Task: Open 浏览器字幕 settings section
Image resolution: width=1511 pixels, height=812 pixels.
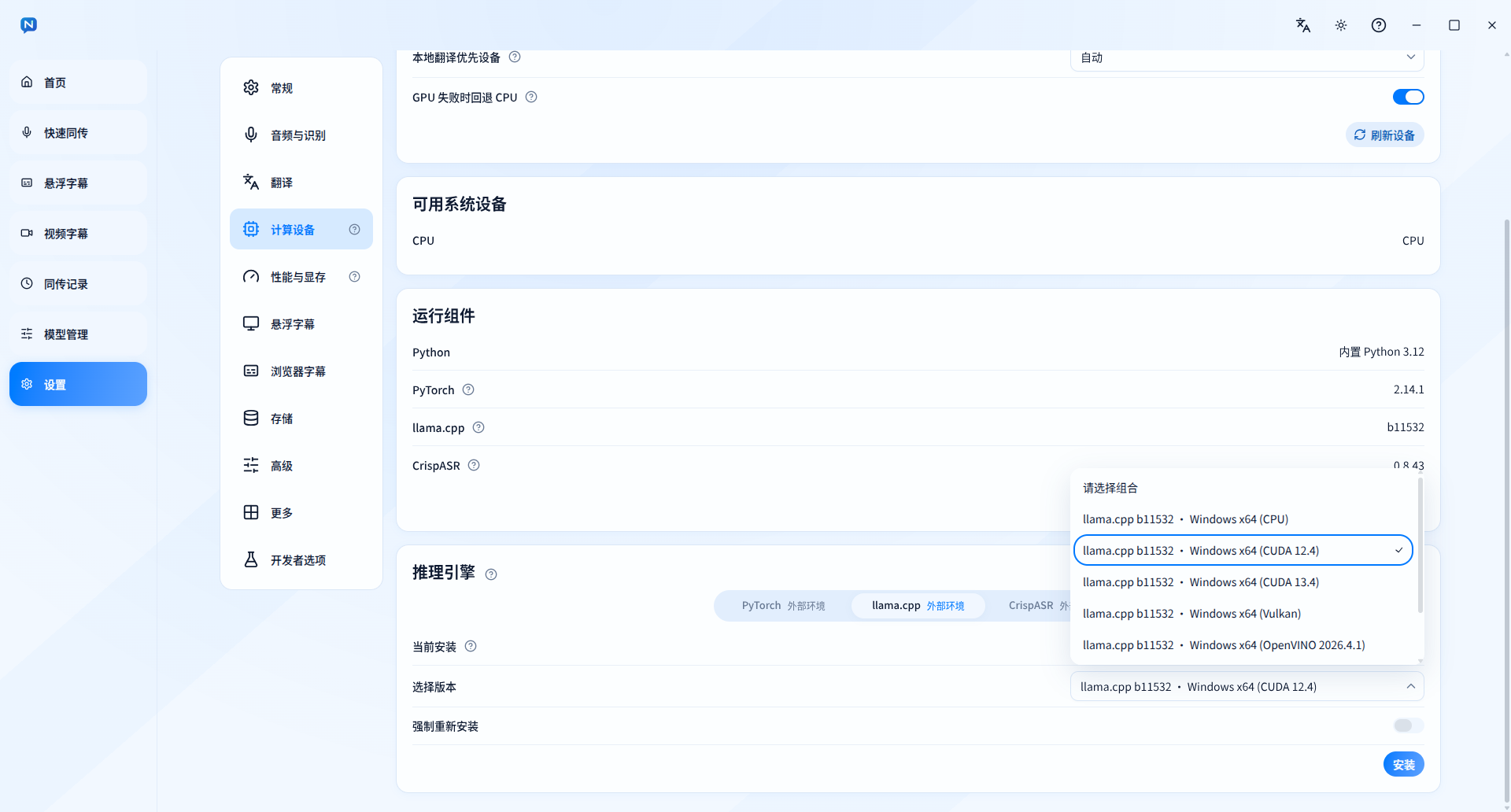Action: coord(301,371)
